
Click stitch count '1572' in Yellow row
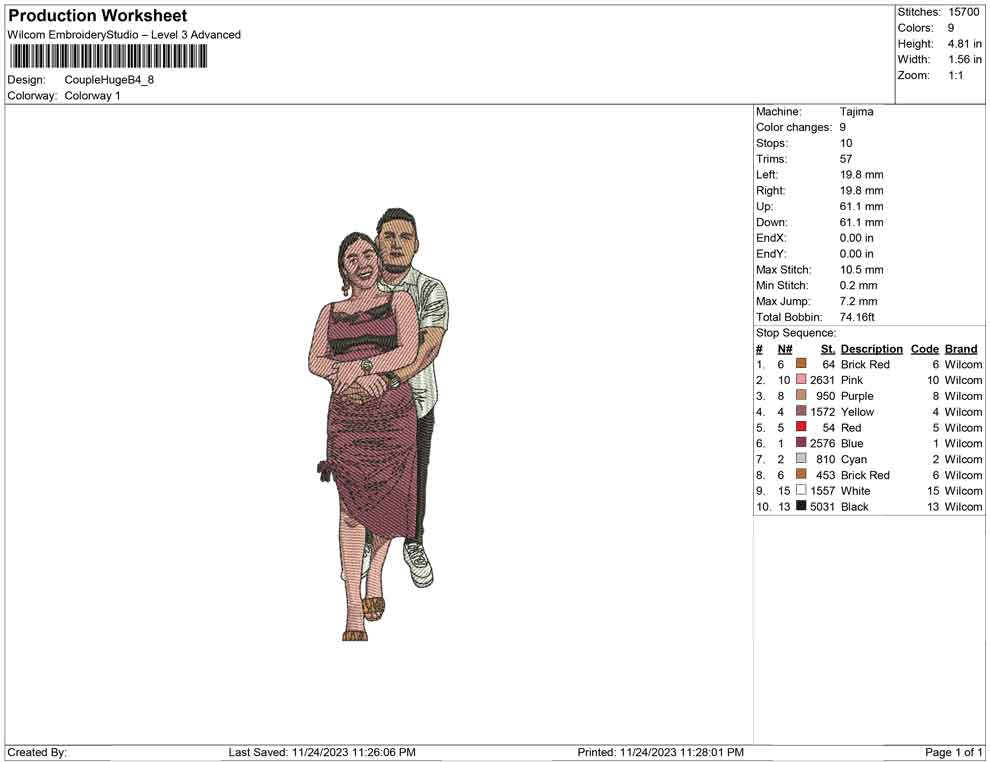click(x=823, y=412)
